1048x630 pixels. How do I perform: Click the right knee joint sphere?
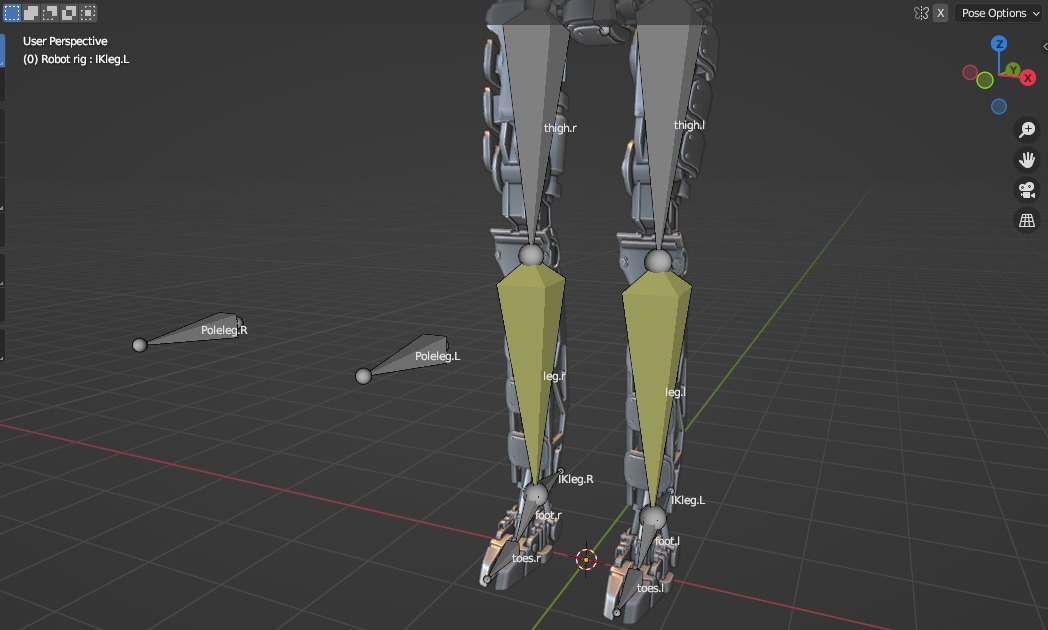[531, 255]
